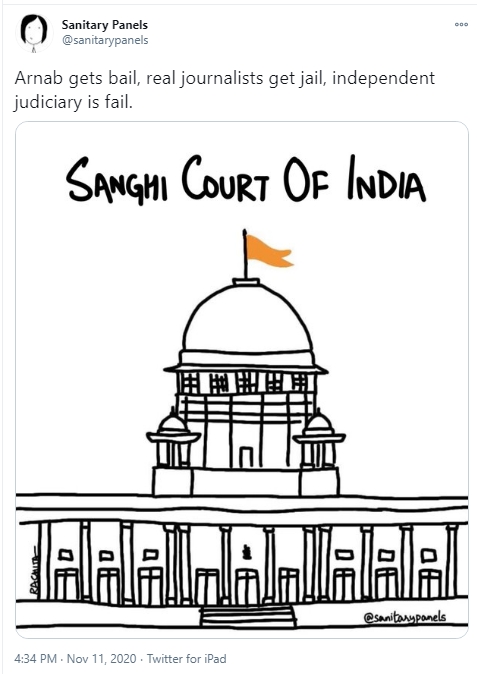The height and width of the screenshot is (674, 477).
Task: Click the orange flag in the cartoon
Action: click(x=269, y=251)
